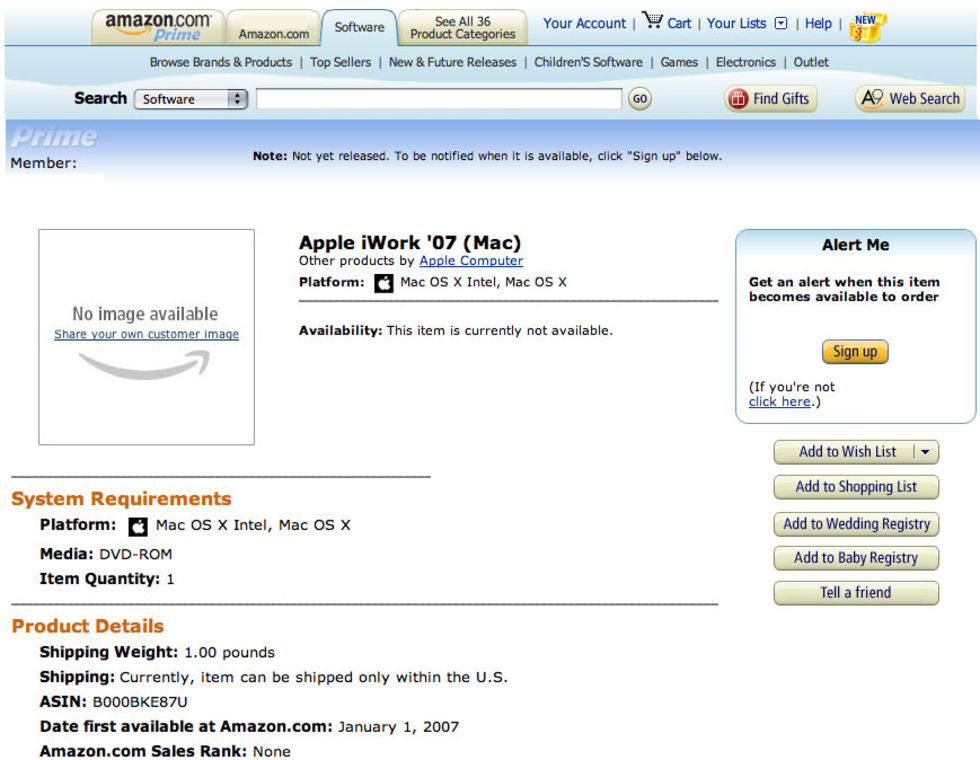
Task: Expand the Your Lists dropdown arrow
Action: point(781,24)
